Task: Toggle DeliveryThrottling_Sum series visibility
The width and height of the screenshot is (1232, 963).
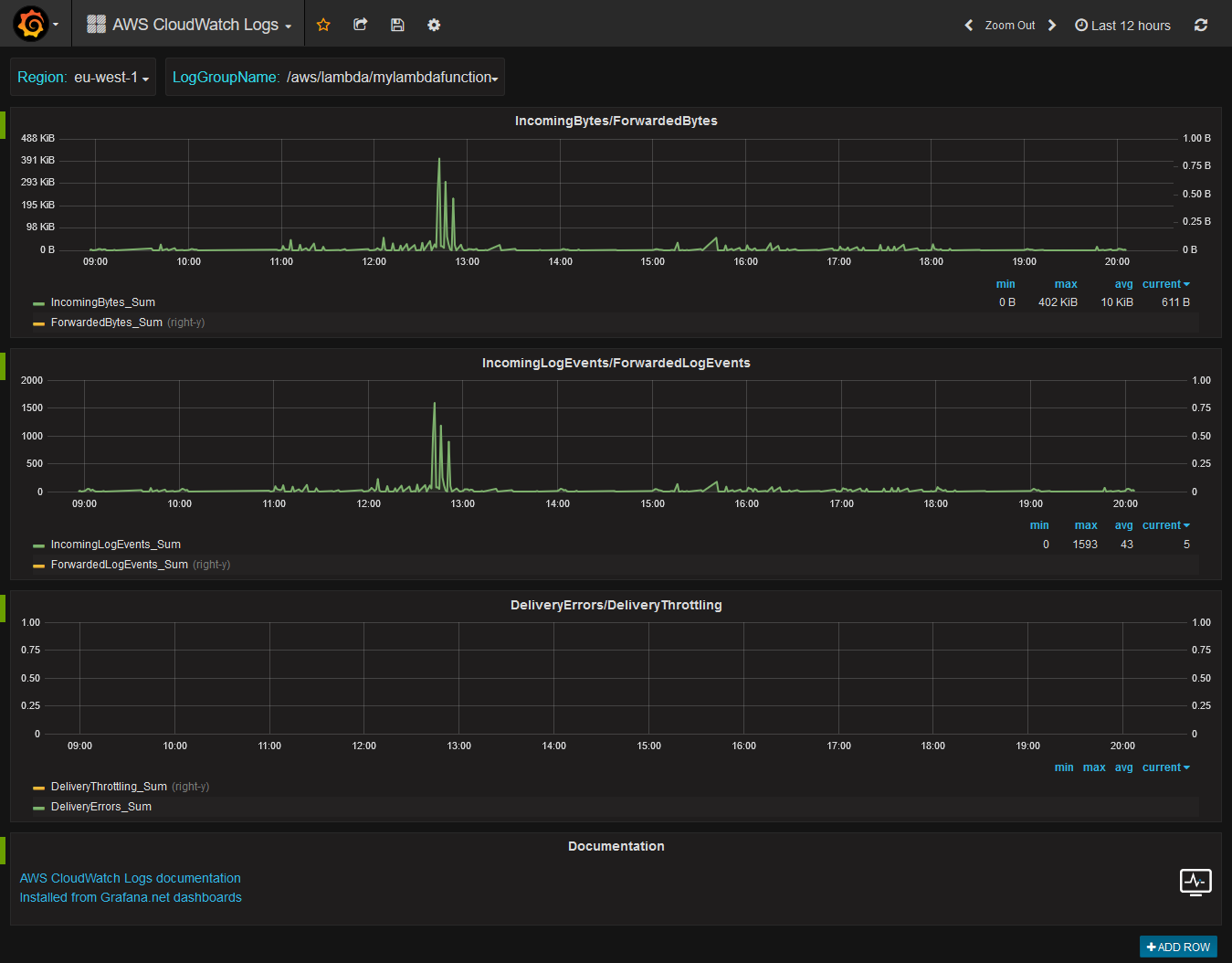Action: [x=109, y=787]
